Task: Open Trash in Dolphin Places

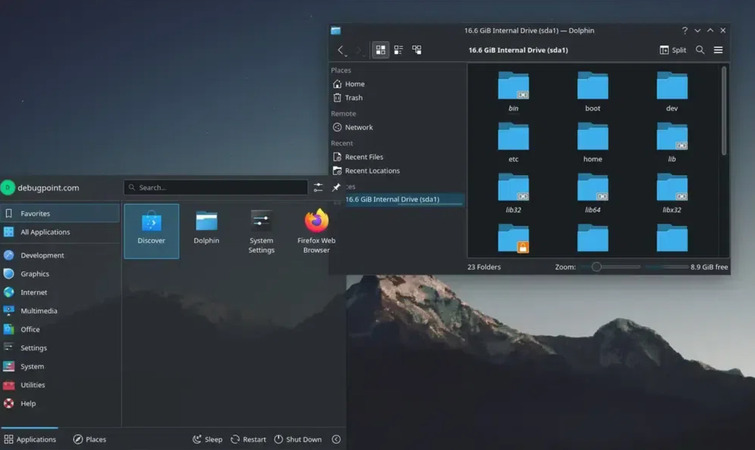Action: click(x=397, y=98)
